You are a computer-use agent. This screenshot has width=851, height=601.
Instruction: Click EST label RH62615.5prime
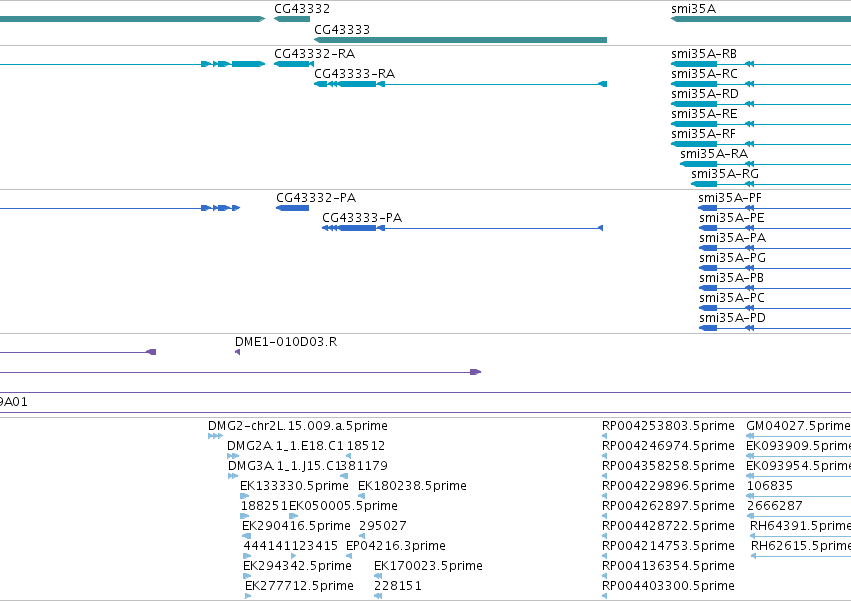pos(801,546)
